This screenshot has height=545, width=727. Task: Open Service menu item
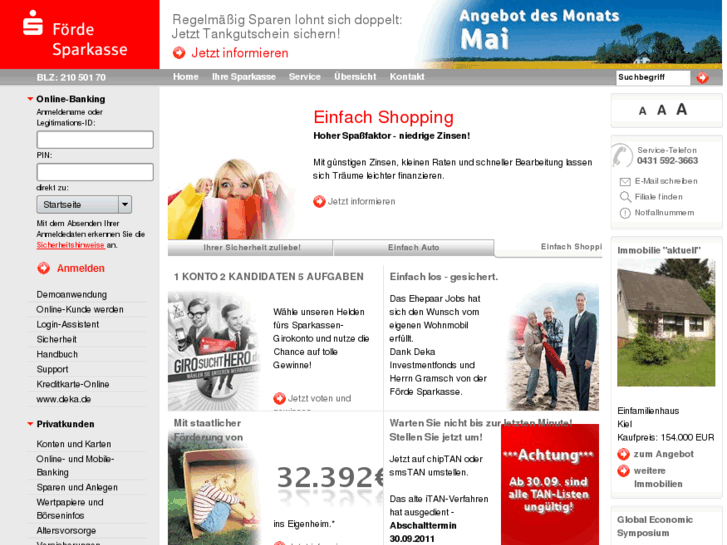pos(305,77)
